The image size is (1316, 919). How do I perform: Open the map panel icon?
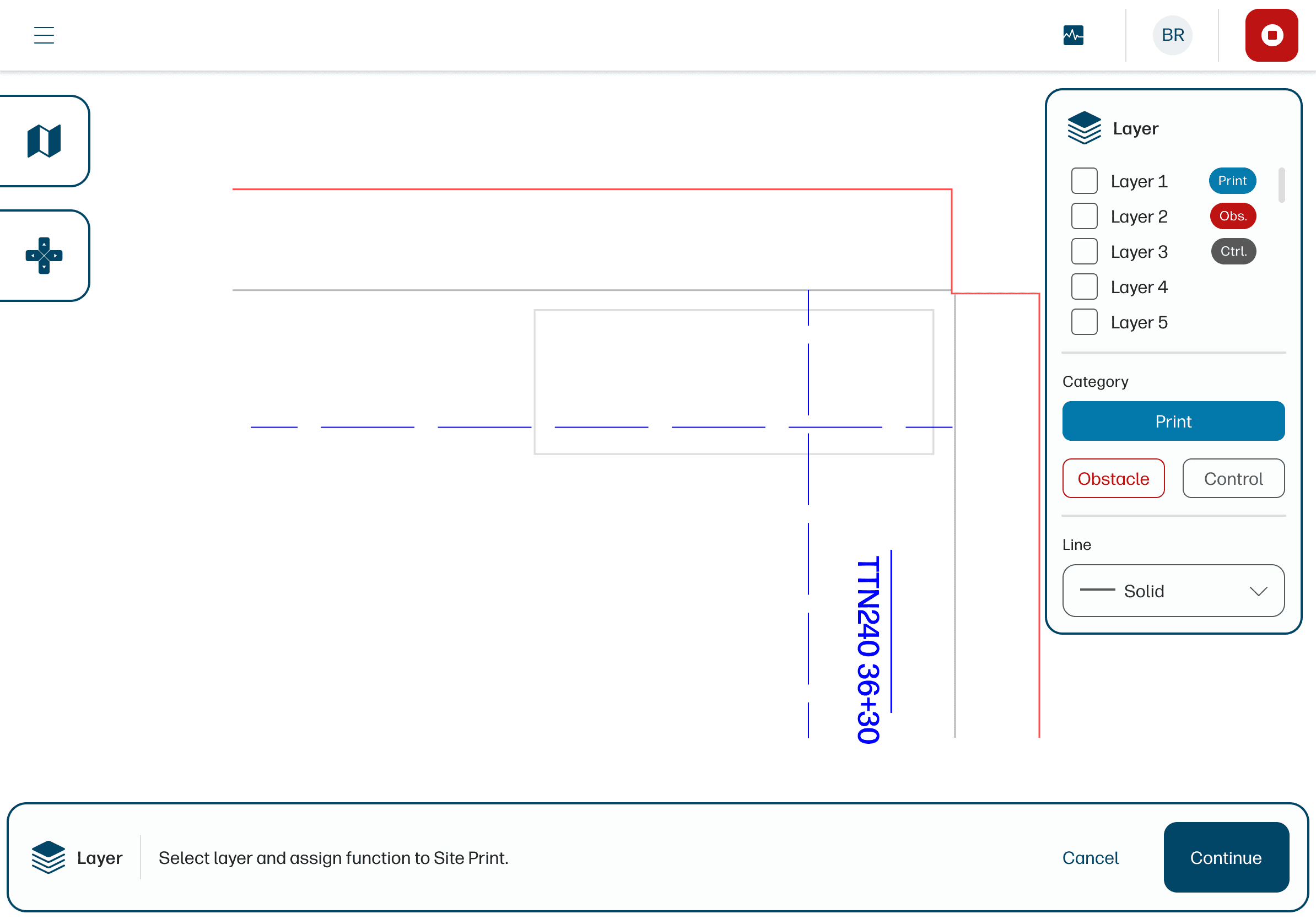click(x=44, y=141)
